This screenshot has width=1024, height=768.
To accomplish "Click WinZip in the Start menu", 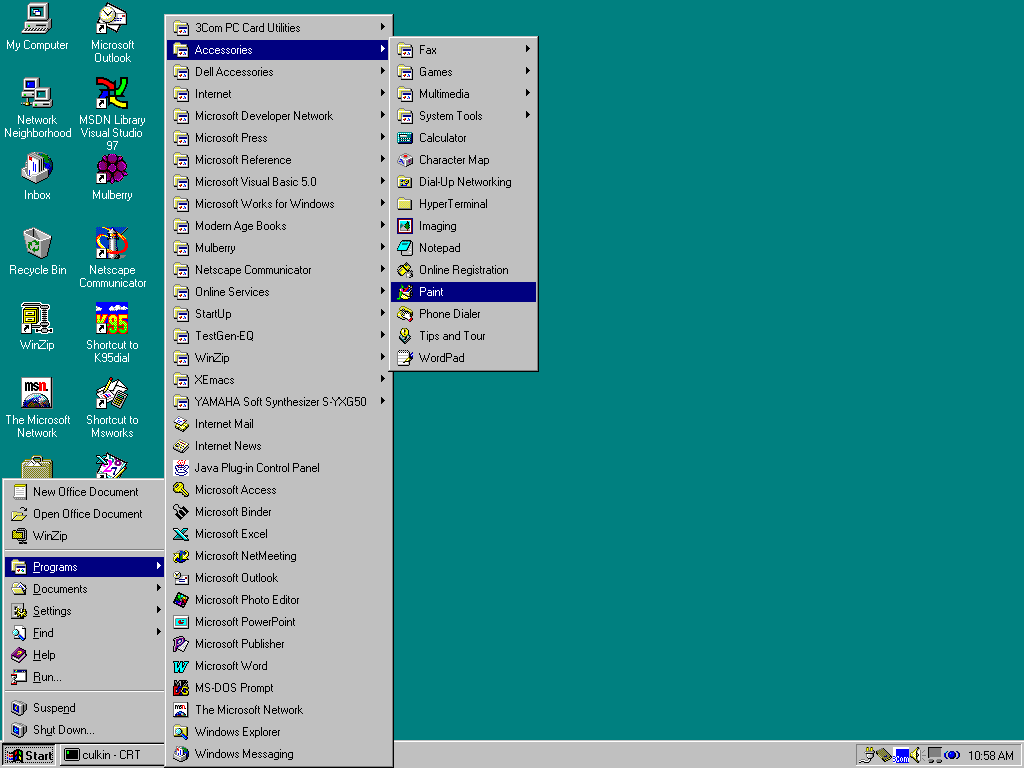I will point(85,536).
